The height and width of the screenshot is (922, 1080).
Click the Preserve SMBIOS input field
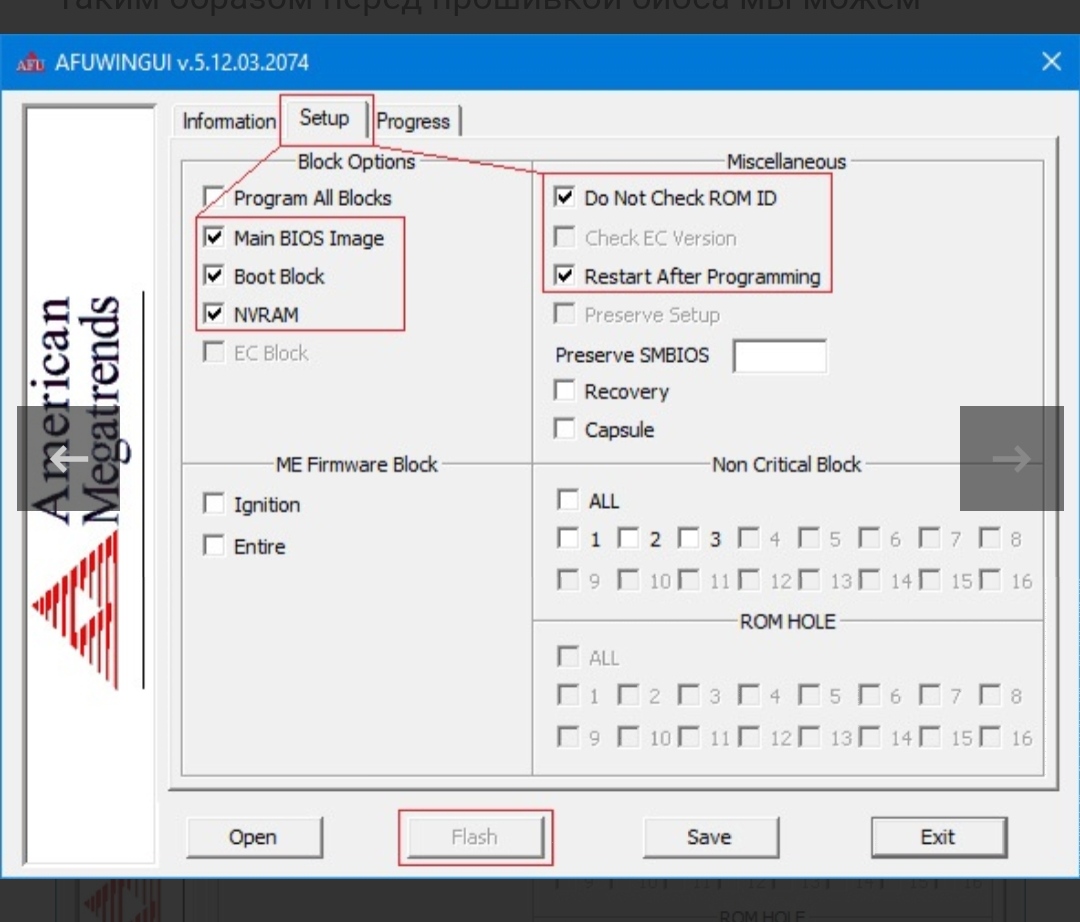(780, 355)
